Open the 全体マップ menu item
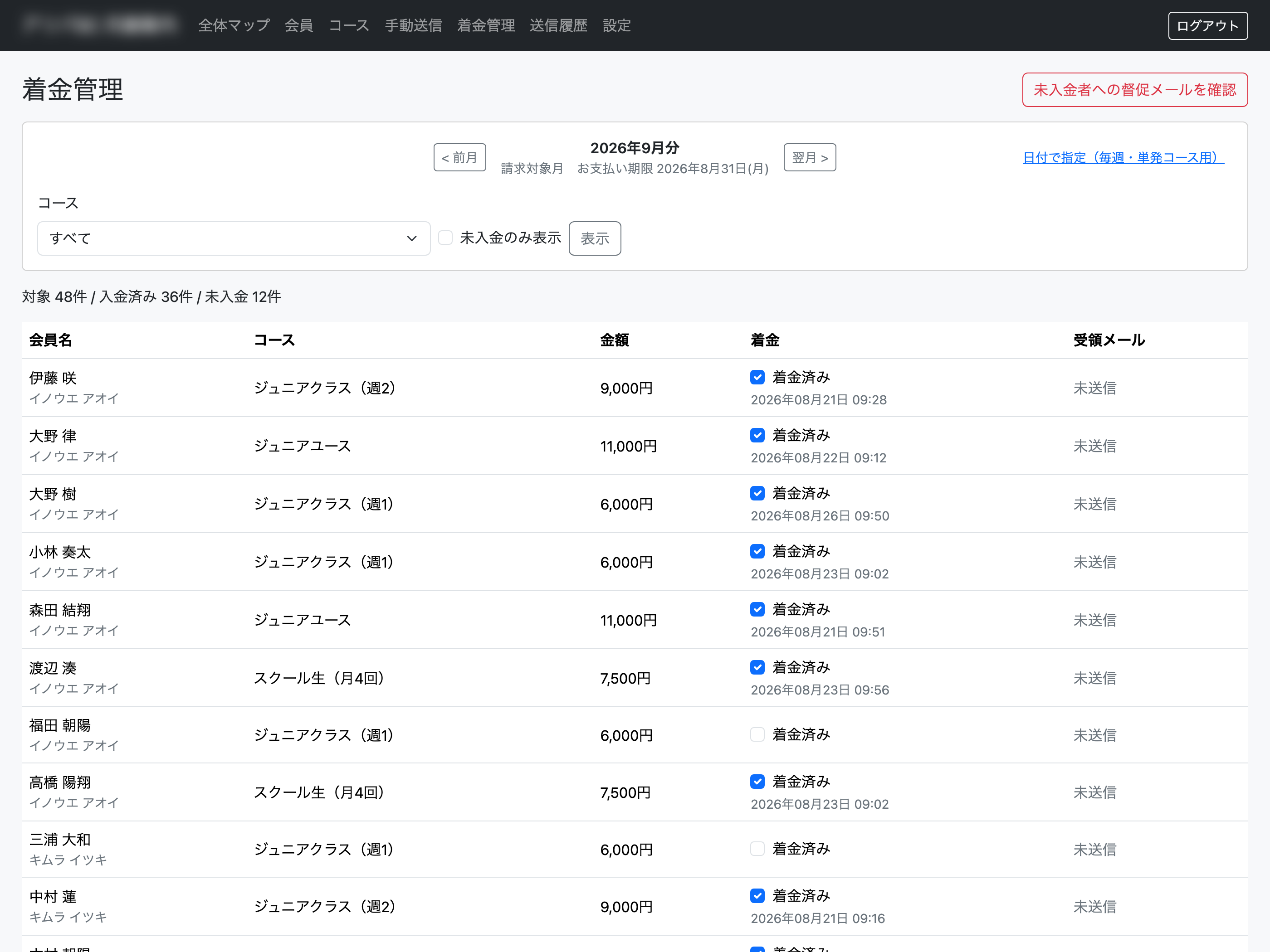Screen dimensions: 1270x952 point(234,25)
